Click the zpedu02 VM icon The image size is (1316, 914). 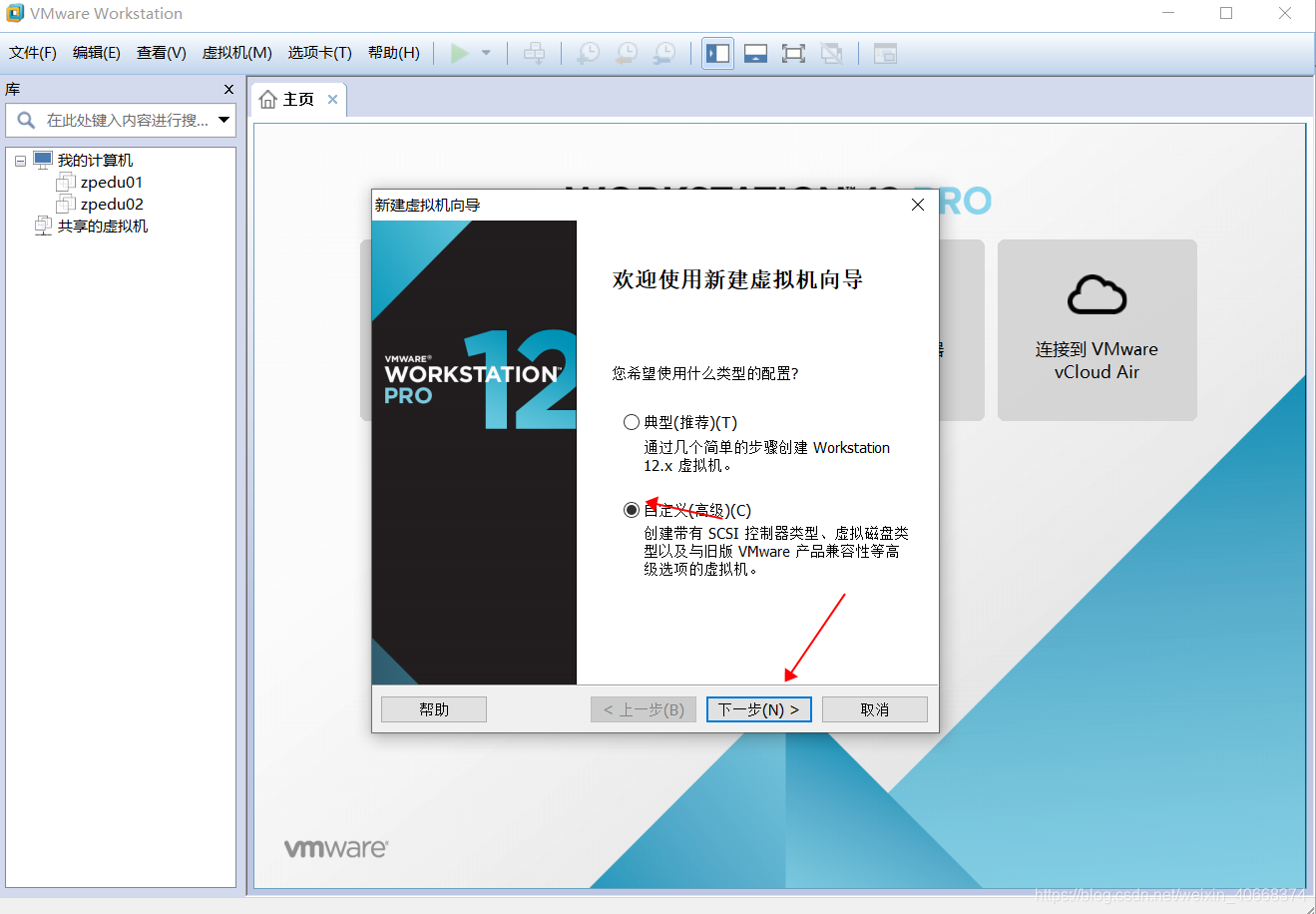tap(66, 205)
